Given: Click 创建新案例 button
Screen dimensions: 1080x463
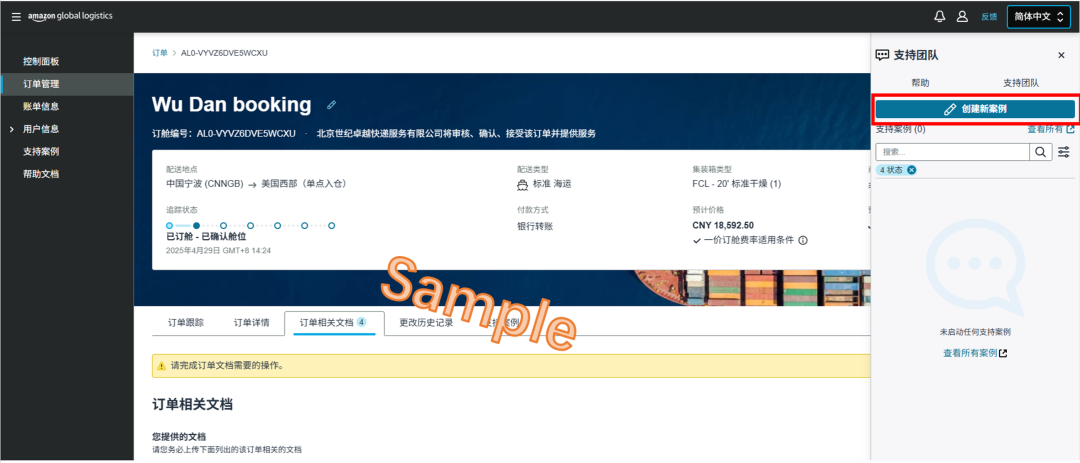Looking at the screenshot, I should (975, 109).
